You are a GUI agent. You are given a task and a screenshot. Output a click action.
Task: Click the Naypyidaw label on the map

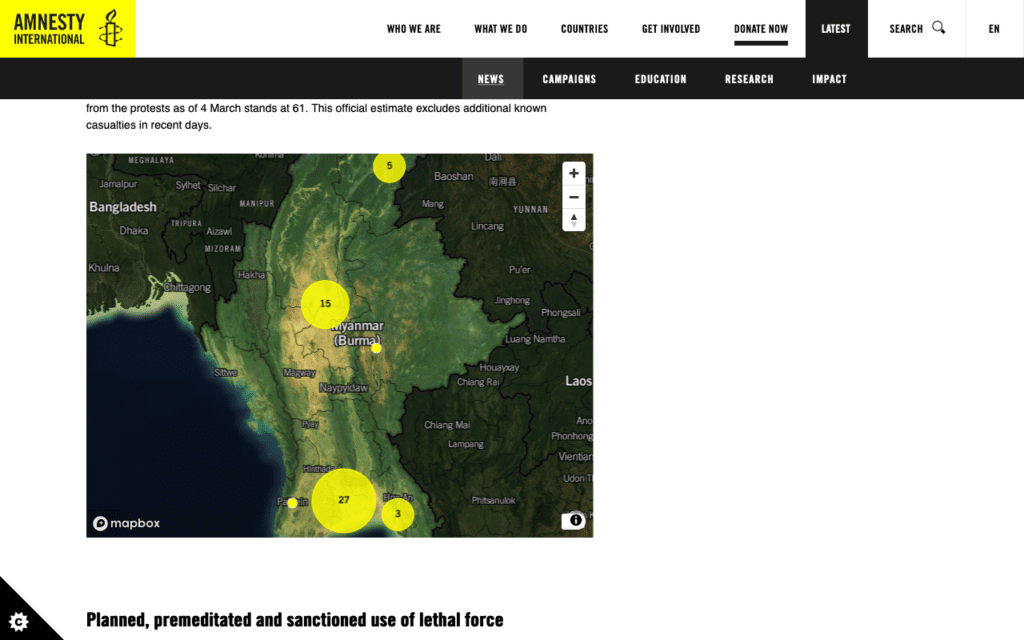click(x=344, y=388)
